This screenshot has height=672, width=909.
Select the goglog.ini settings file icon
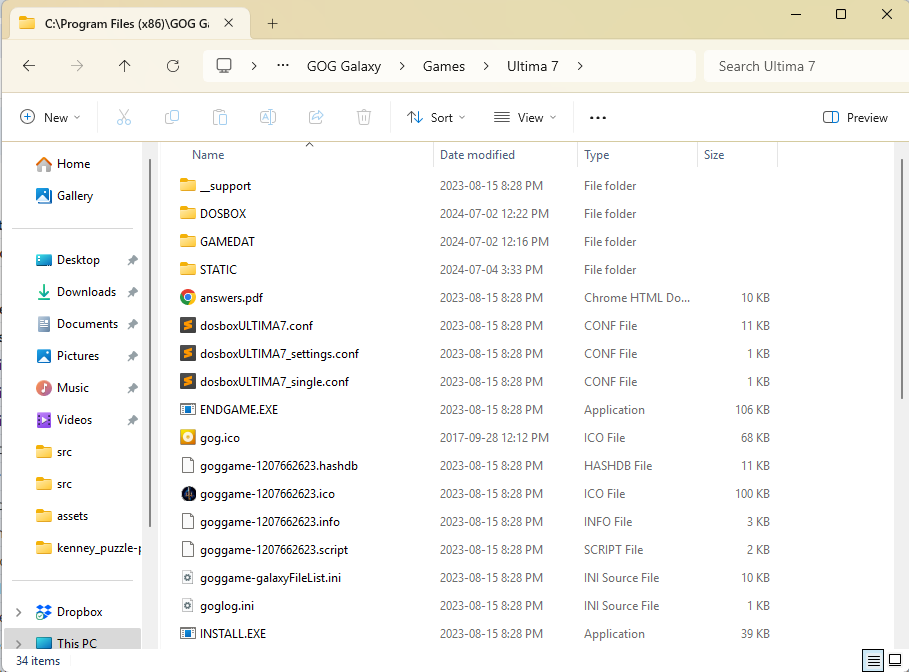click(187, 605)
